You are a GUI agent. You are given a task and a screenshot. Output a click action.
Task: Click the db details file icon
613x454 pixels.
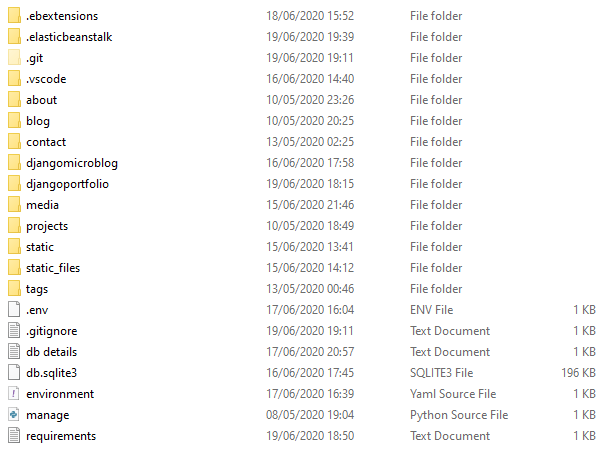13,352
